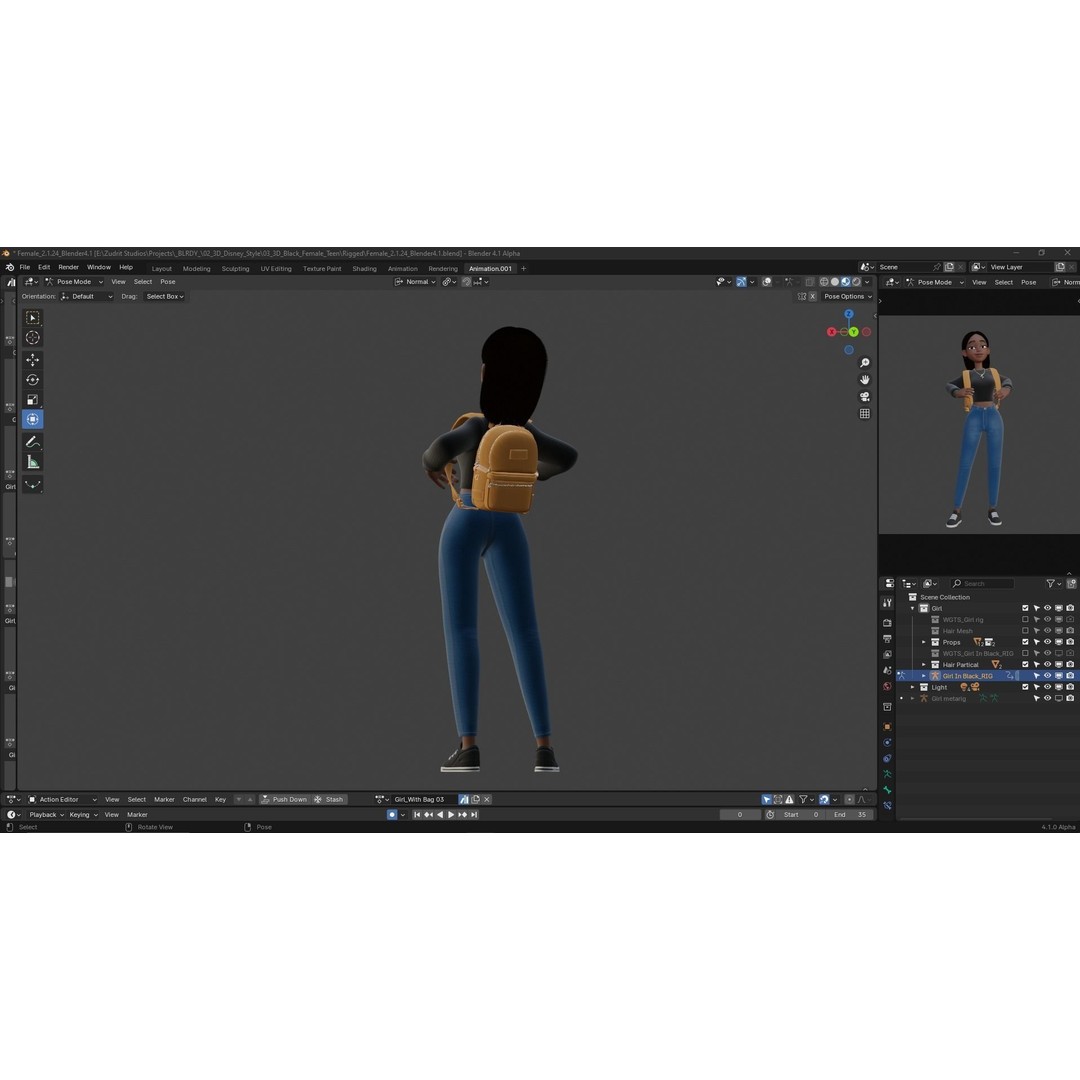Viewport: 1080px width, 1080px height.
Task: Open the Playback dropdown
Action: pyautogui.click(x=46, y=815)
